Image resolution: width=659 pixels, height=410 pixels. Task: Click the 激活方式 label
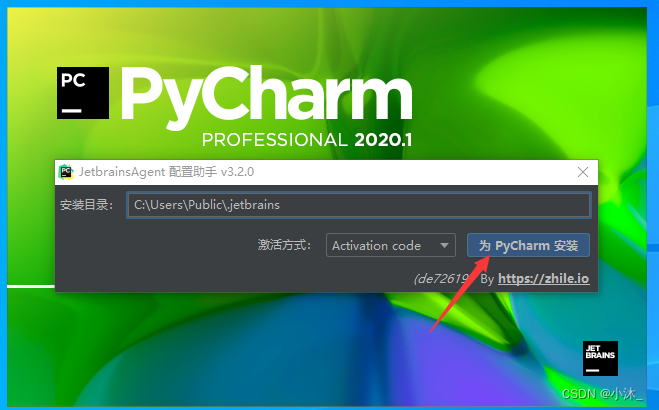[284, 245]
